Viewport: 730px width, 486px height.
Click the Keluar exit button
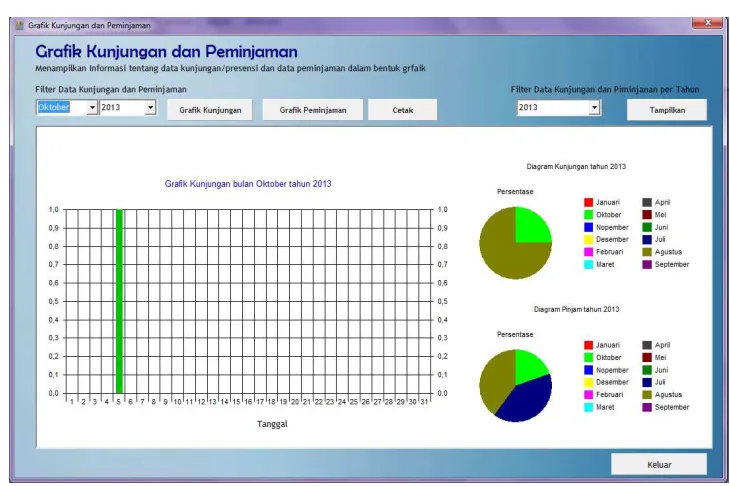pos(659,464)
